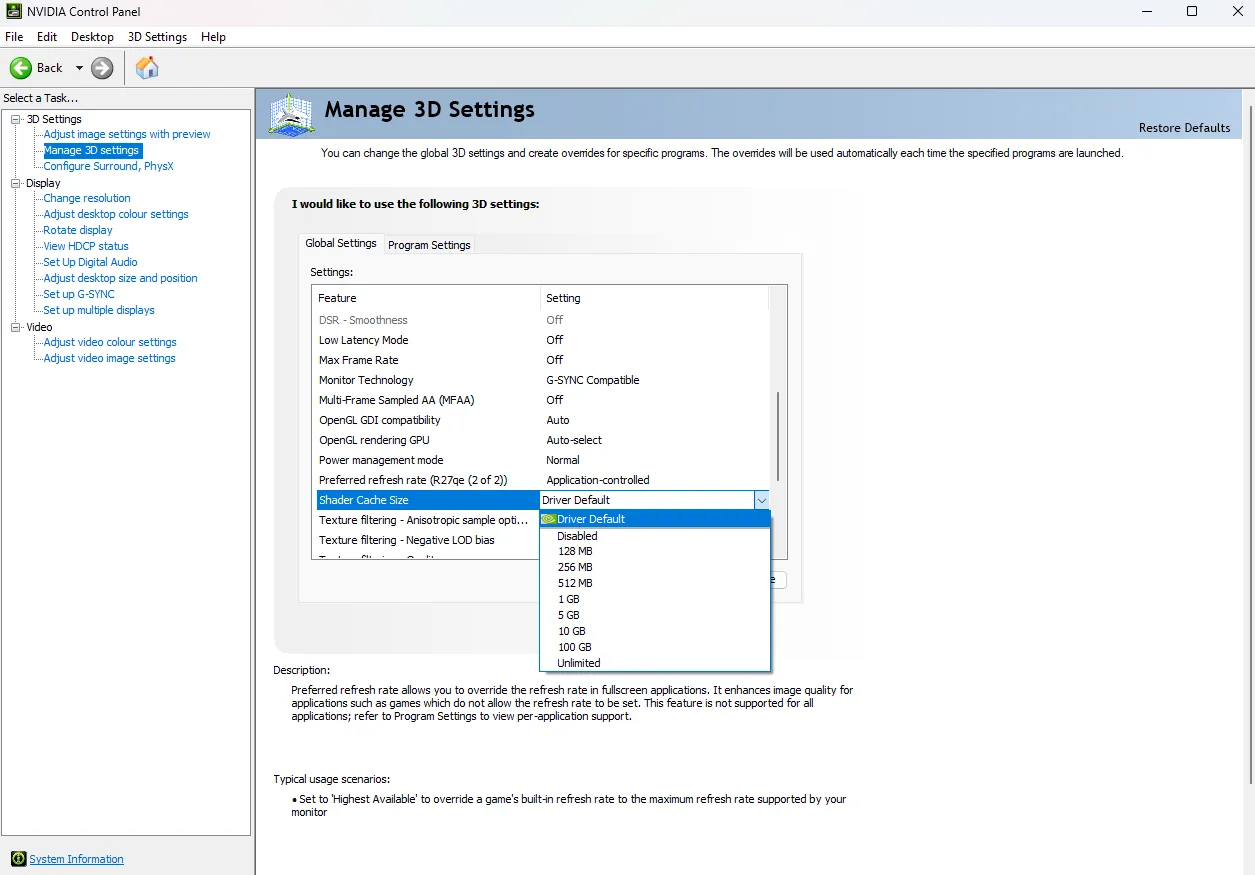
Task: Click the Forward arrow icon in toolbar
Action: [102, 68]
